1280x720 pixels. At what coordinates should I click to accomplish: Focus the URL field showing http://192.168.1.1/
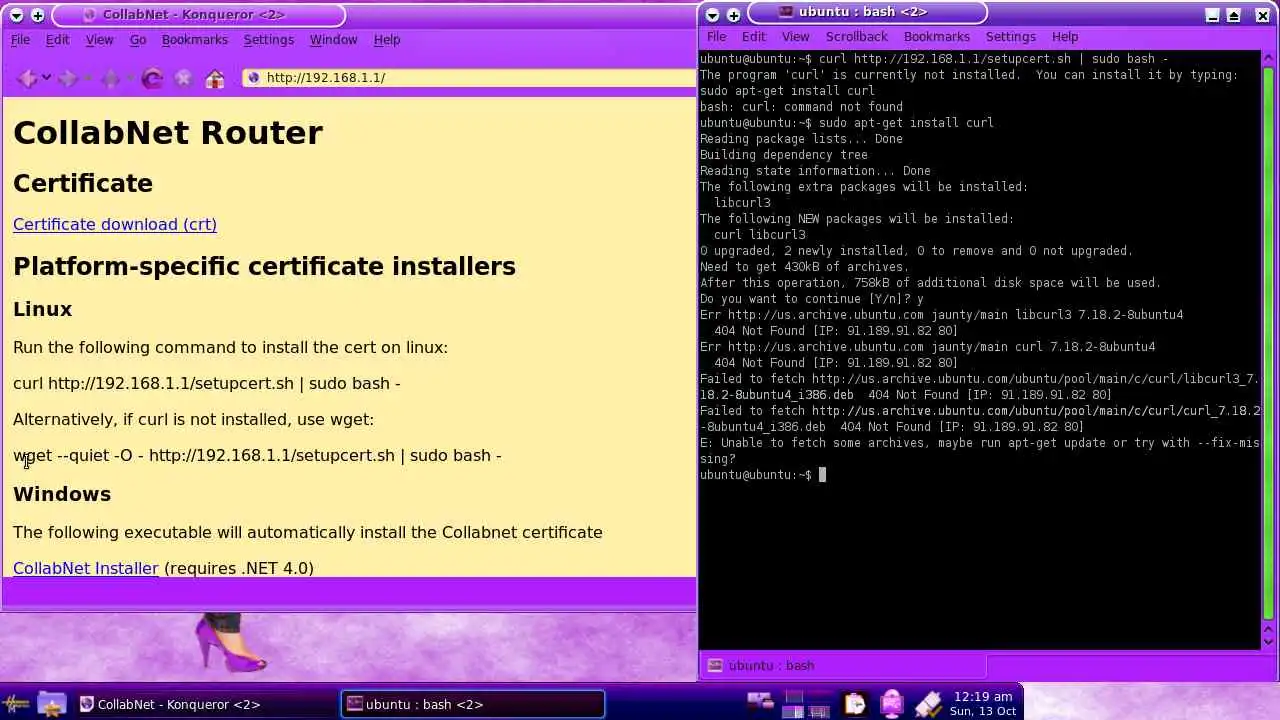click(470, 78)
